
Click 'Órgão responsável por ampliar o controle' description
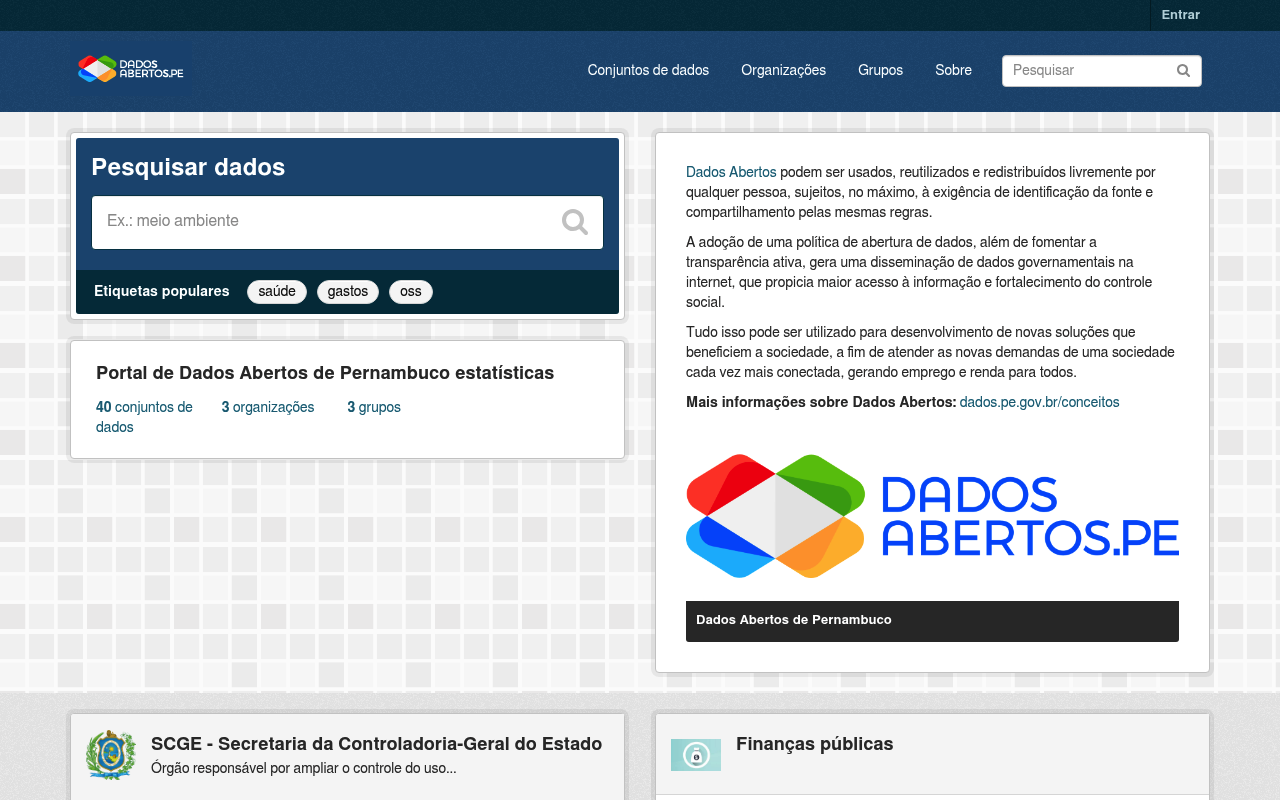pos(304,769)
